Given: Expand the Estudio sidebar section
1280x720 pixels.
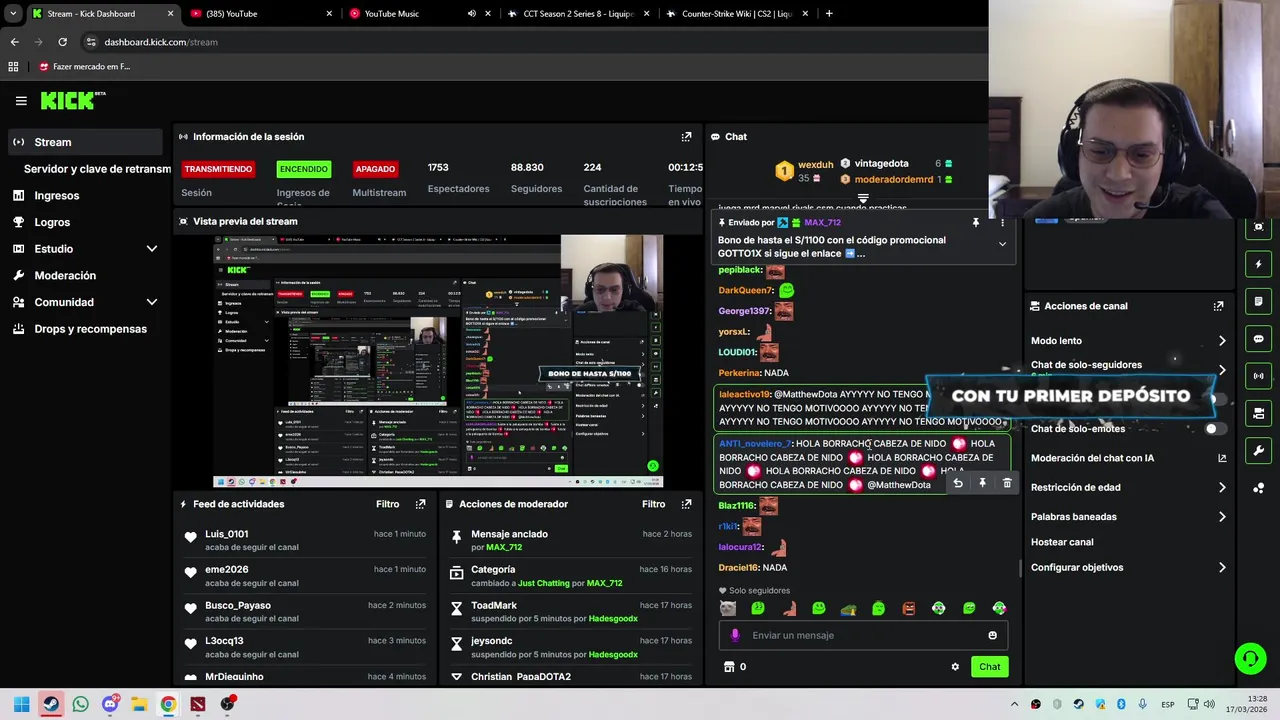Looking at the screenshot, I should click(x=152, y=249).
